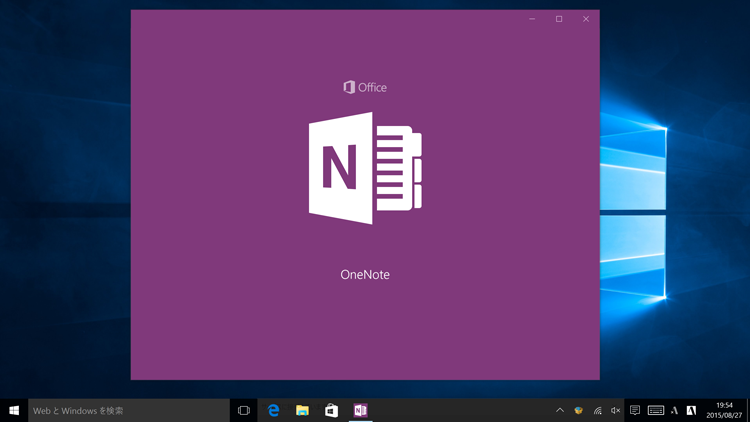Screen dimensions: 750x422
Task: Select the OneNote taskbar icon
Action: coord(360,410)
